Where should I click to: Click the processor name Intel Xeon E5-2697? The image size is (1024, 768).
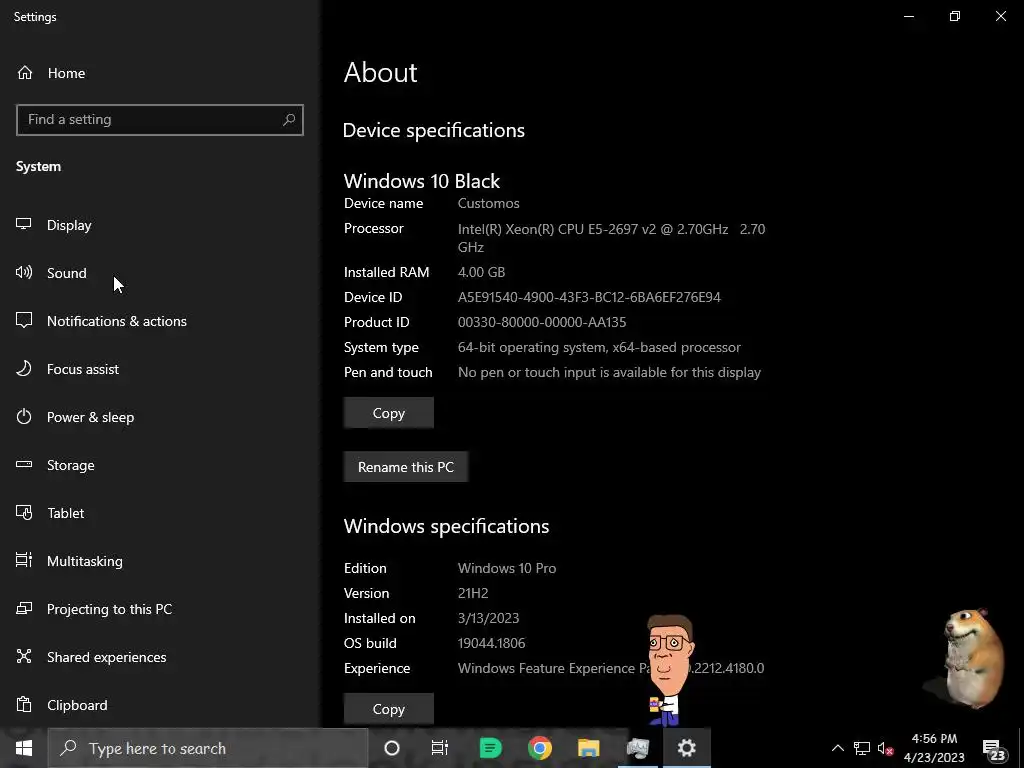pyautogui.click(x=611, y=238)
